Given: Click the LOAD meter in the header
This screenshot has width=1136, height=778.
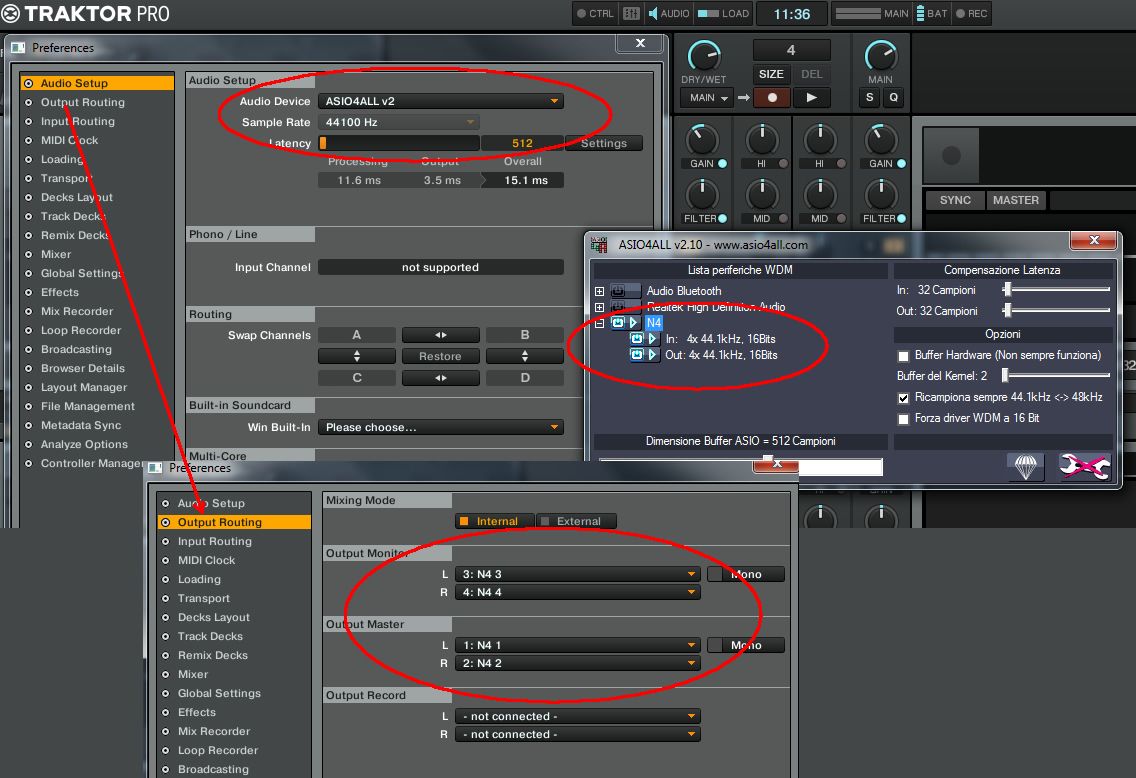Looking at the screenshot, I should coord(723,14).
